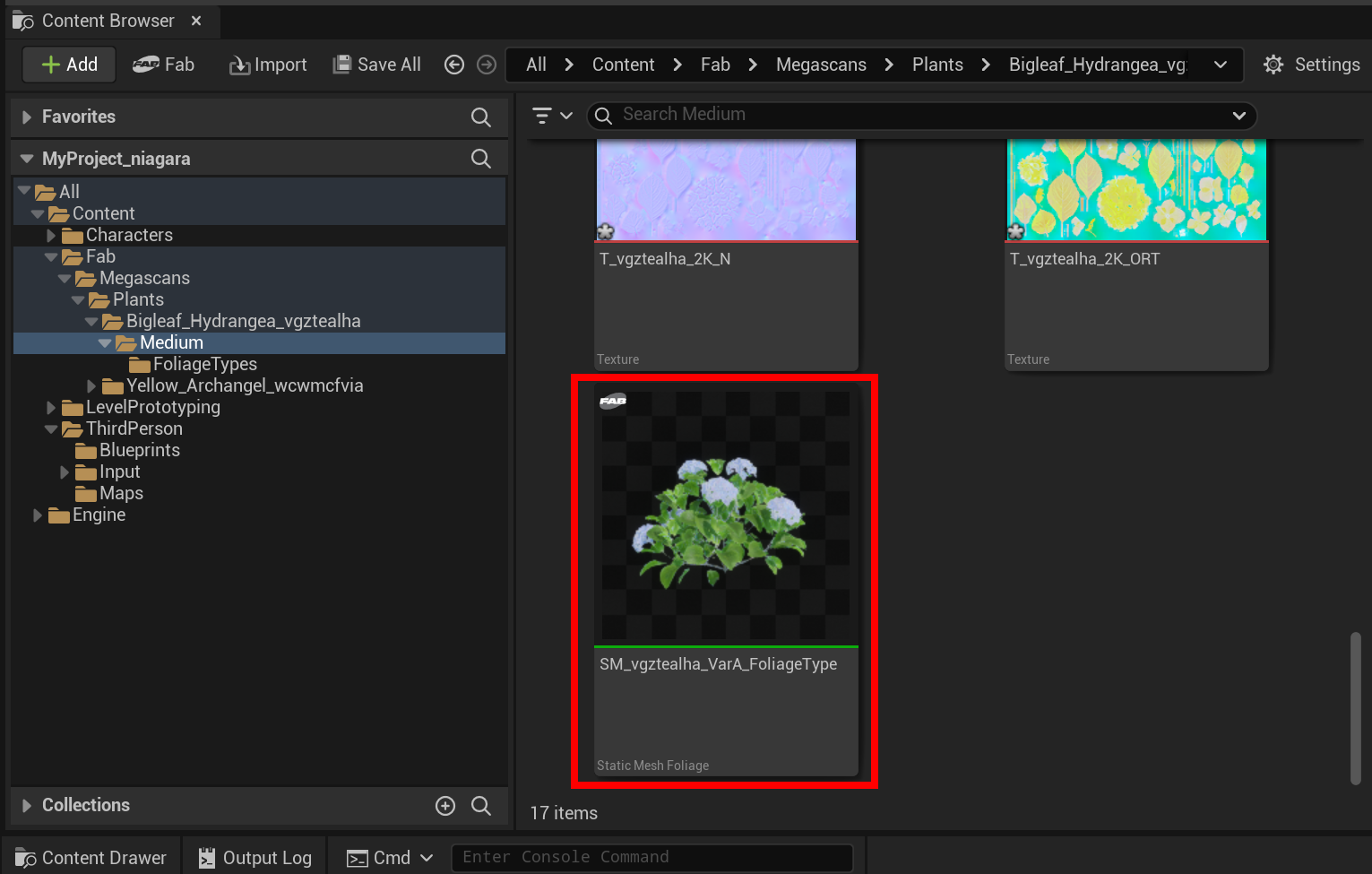Open the Fab marketplace button
This screenshot has height=874, width=1372.
pyautogui.click(x=163, y=65)
